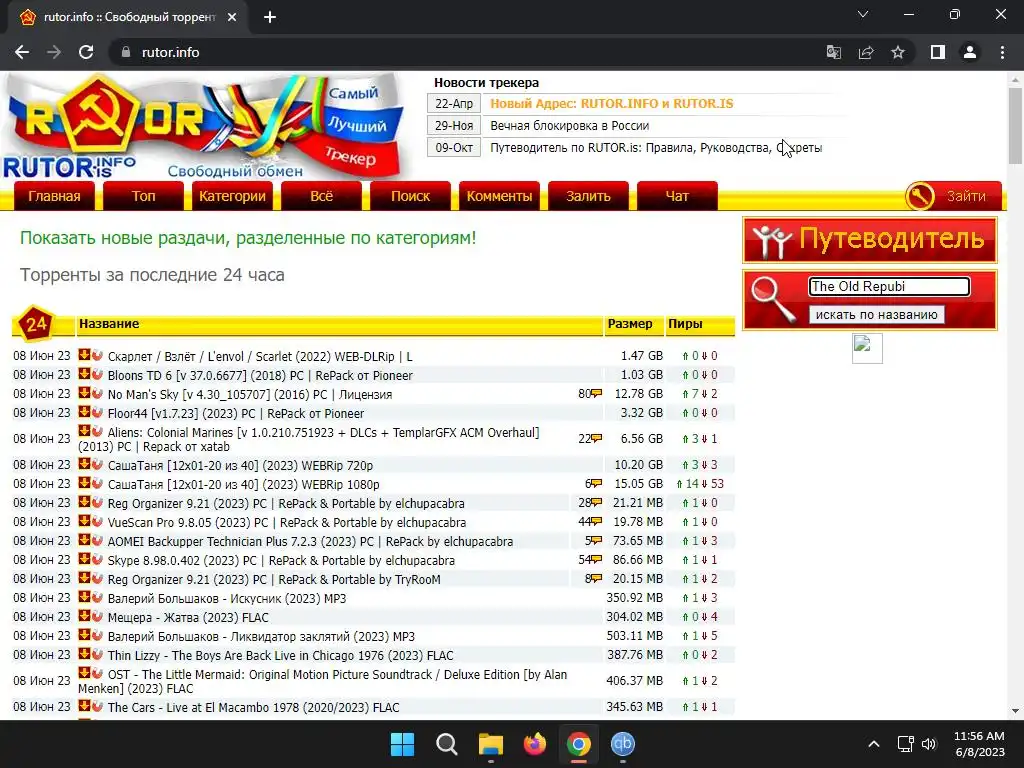Open the AOMEI Backupper Technician Plus link
Viewport: 1024px width, 768px height.
coord(310,541)
